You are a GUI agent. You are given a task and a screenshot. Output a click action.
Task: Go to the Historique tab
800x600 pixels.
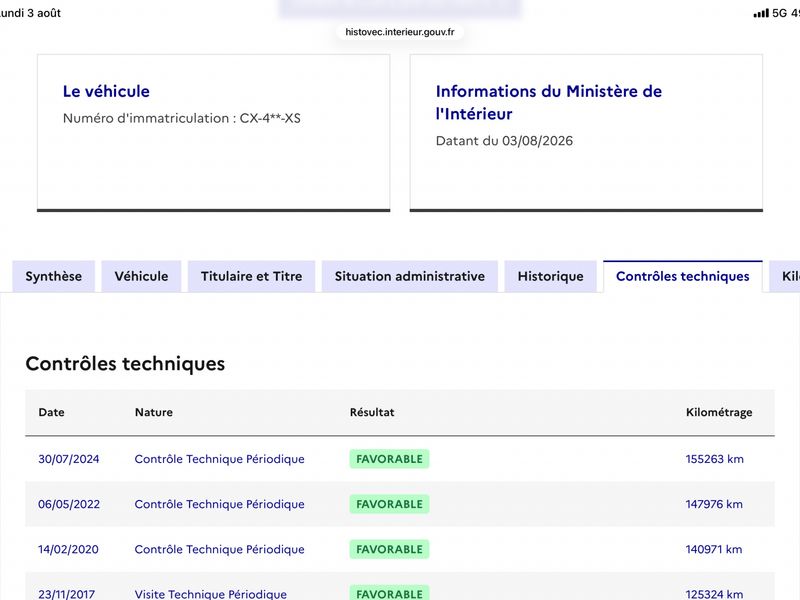tap(551, 276)
